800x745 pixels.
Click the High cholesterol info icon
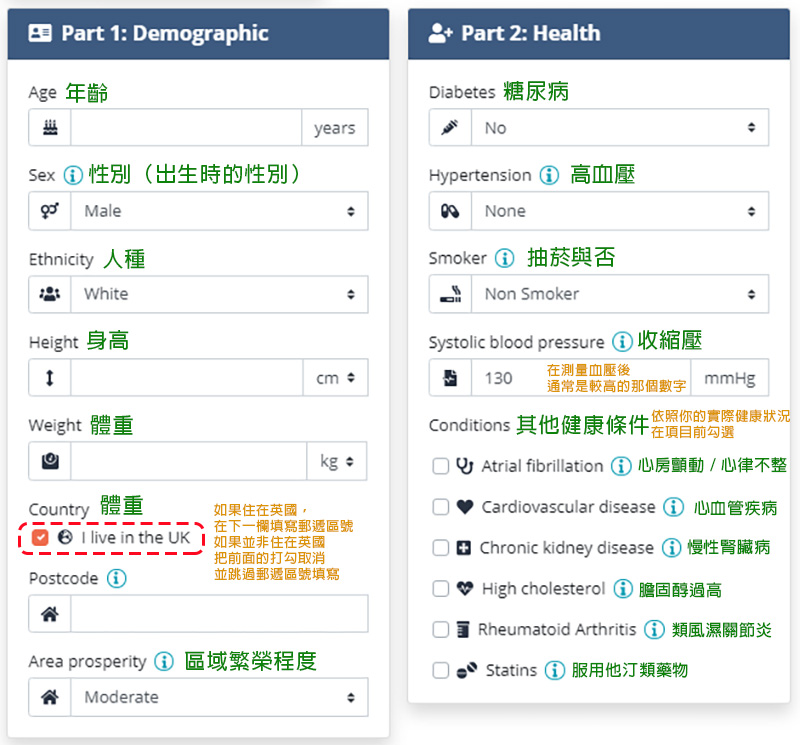pyautogui.click(x=622, y=589)
